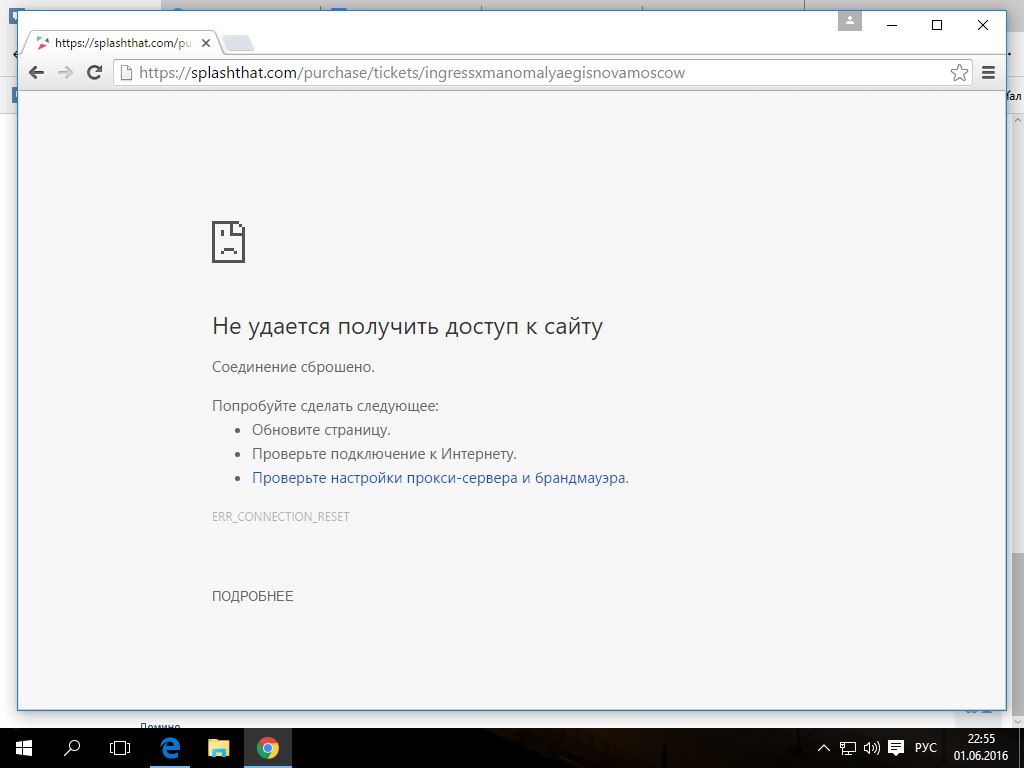
Task: Open File Explorer from the taskbar
Action: pos(219,748)
